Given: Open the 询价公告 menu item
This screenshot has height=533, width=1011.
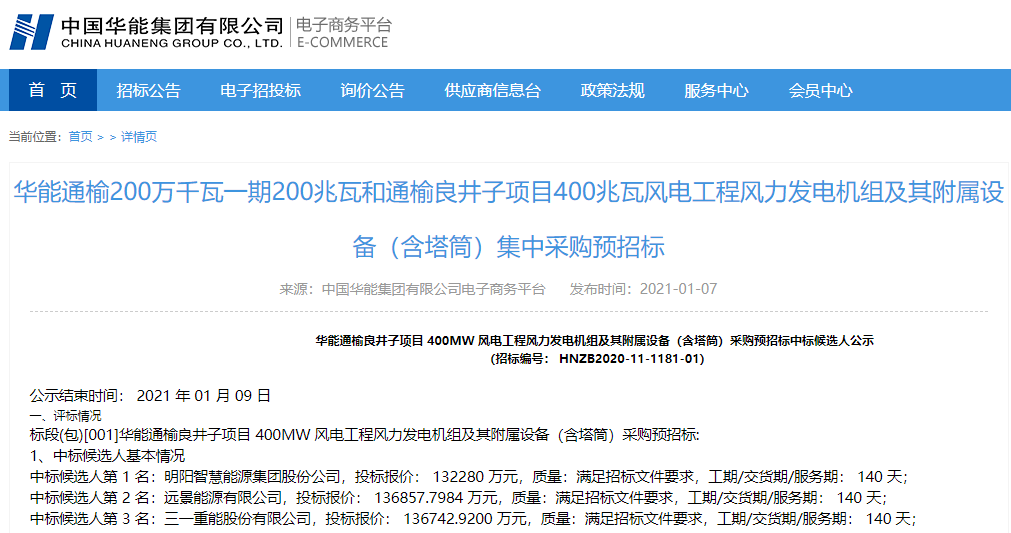Looking at the screenshot, I should [373, 90].
